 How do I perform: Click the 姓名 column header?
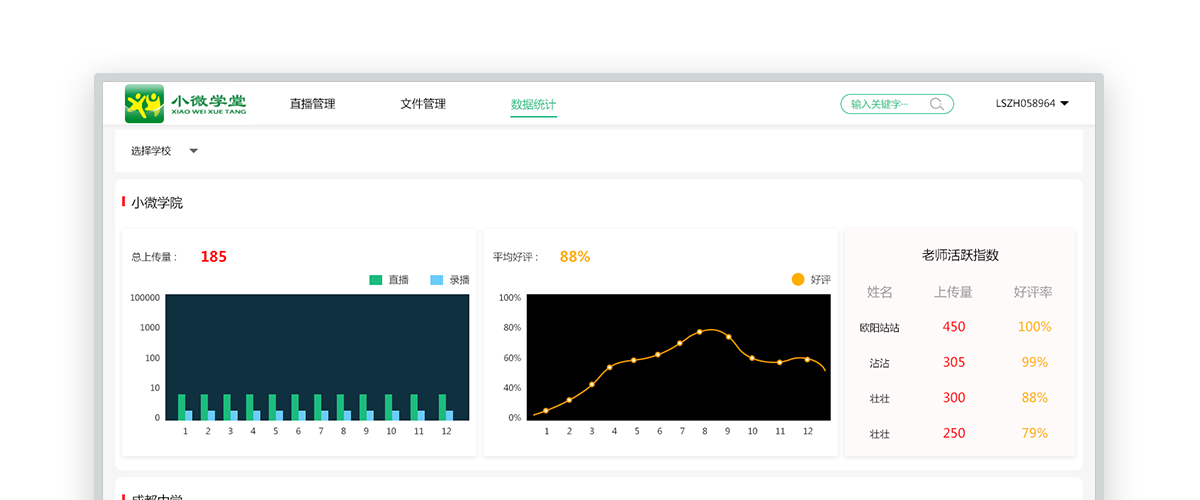click(x=880, y=292)
